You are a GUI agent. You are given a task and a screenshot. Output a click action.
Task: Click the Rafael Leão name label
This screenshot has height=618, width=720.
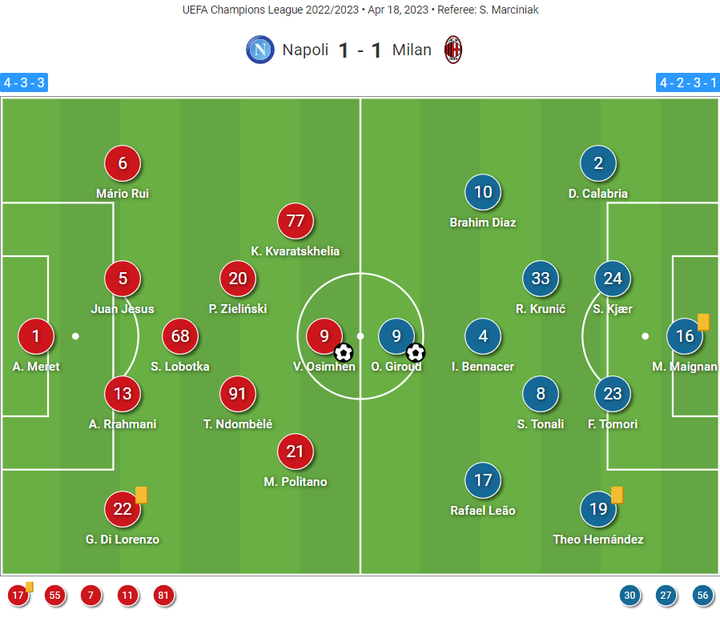click(x=483, y=511)
